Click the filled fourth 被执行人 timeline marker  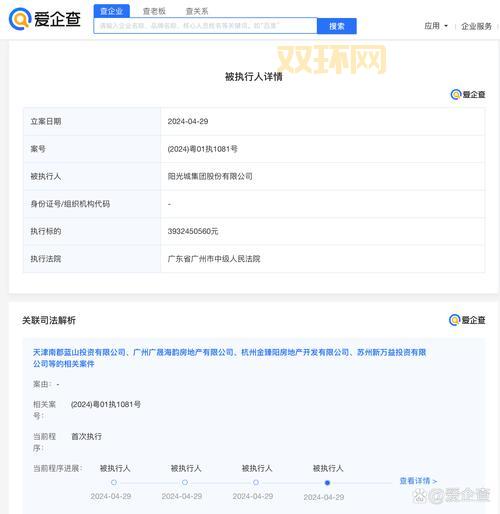tap(327, 483)
